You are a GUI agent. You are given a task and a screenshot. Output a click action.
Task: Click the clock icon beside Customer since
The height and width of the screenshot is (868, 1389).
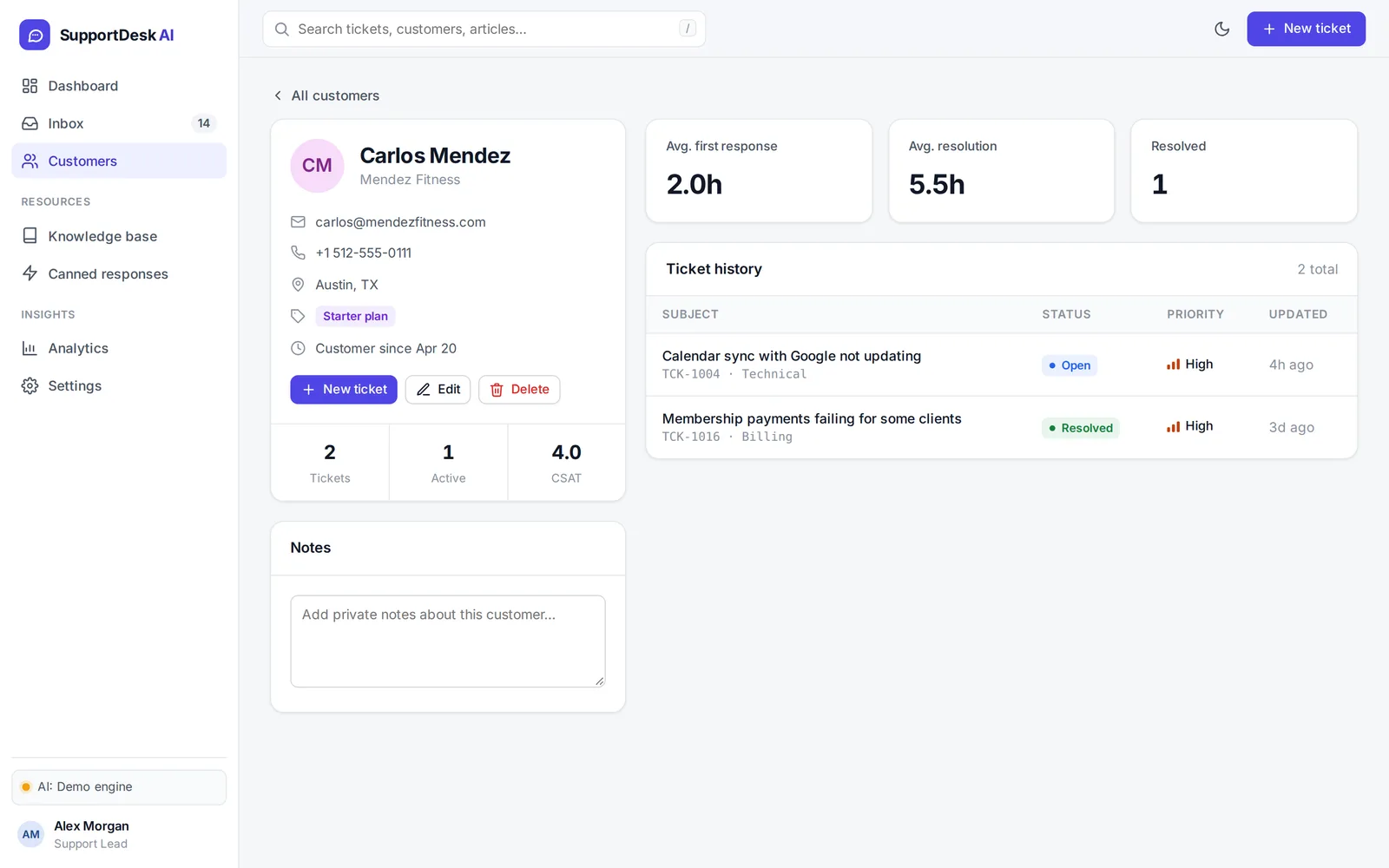298,348
